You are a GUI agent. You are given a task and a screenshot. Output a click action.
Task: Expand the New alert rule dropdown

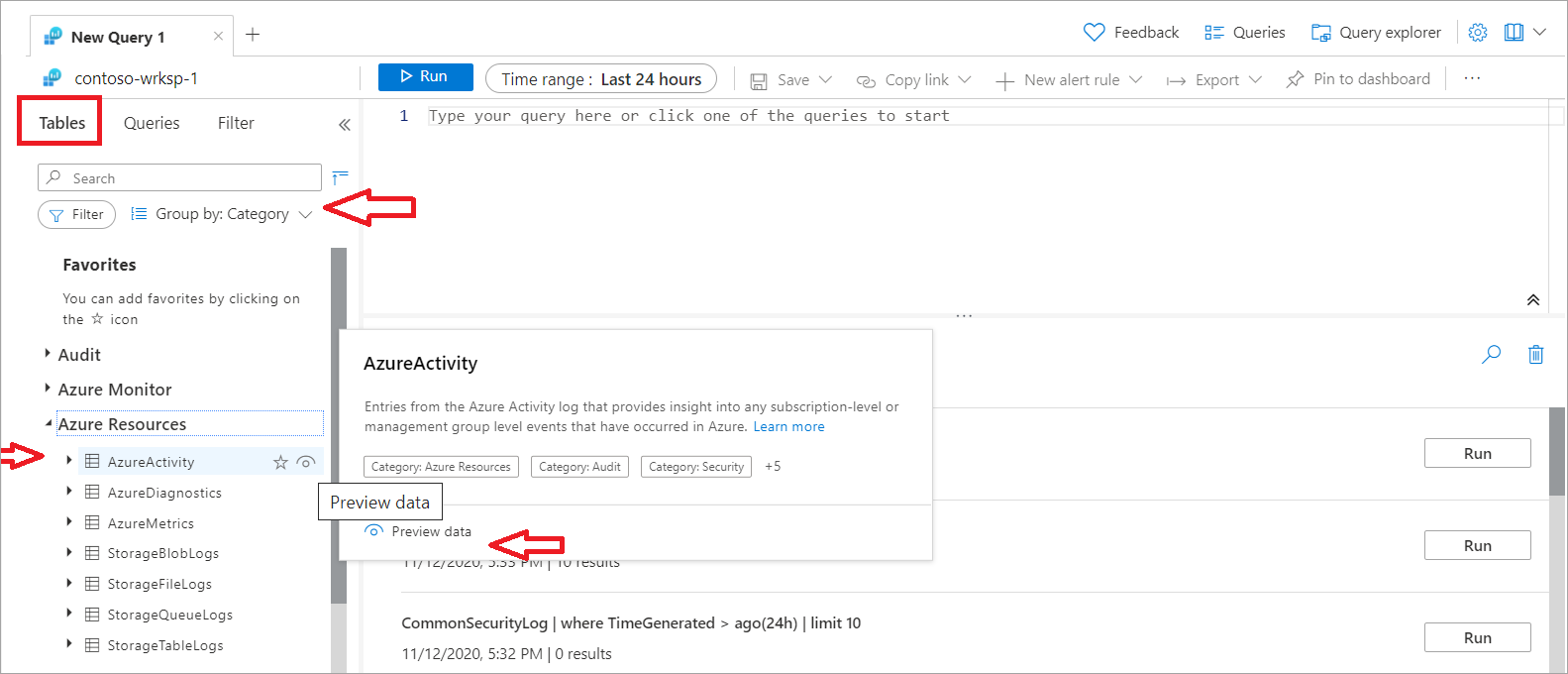(x=1135, y=79)
